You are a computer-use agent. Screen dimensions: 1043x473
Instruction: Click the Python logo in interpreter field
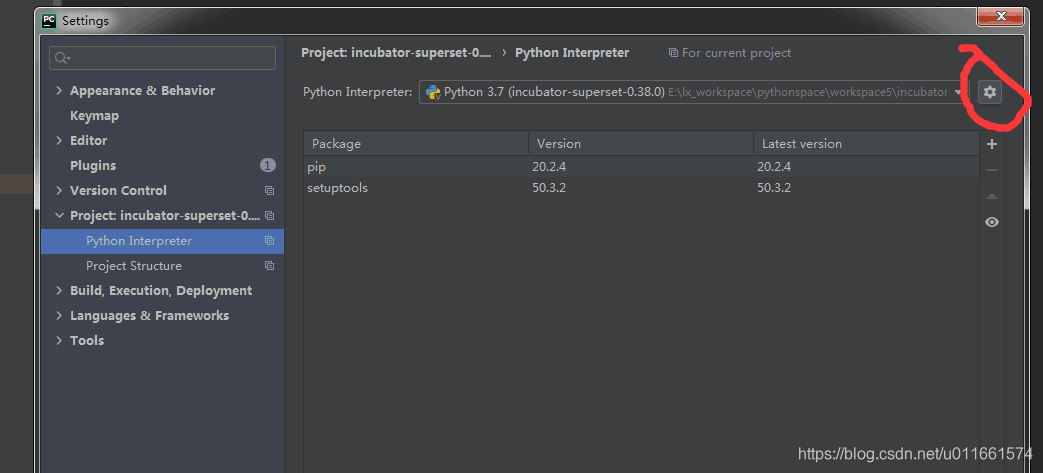[x=434, y=92]
